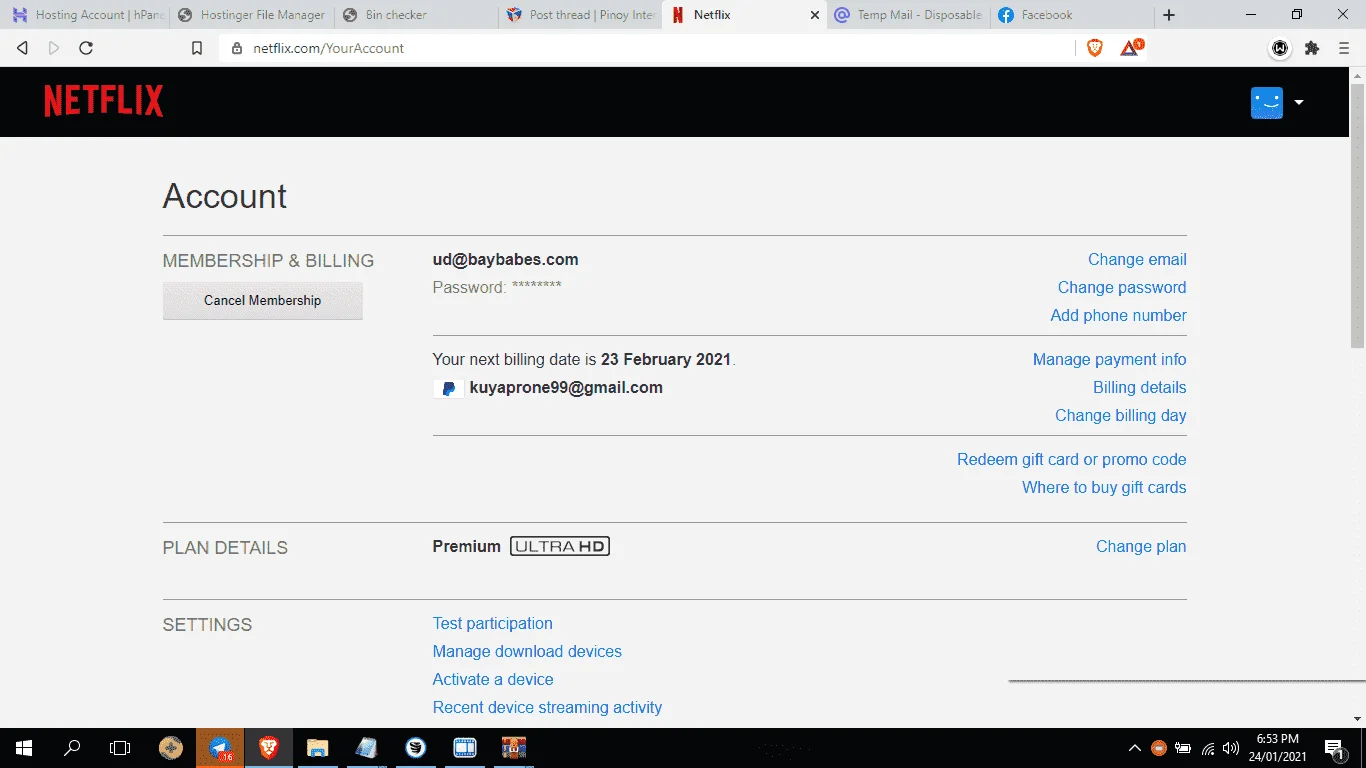
Task: Click the PayPal payment icon
Action: click(x=449, y=388)
